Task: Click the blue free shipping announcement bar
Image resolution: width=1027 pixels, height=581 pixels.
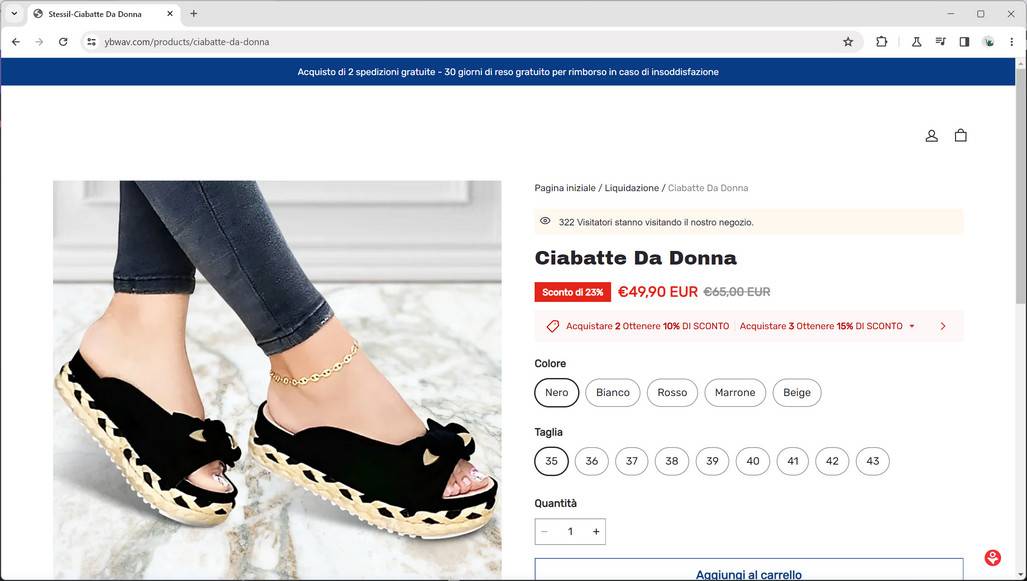Action: coord(508,72)
